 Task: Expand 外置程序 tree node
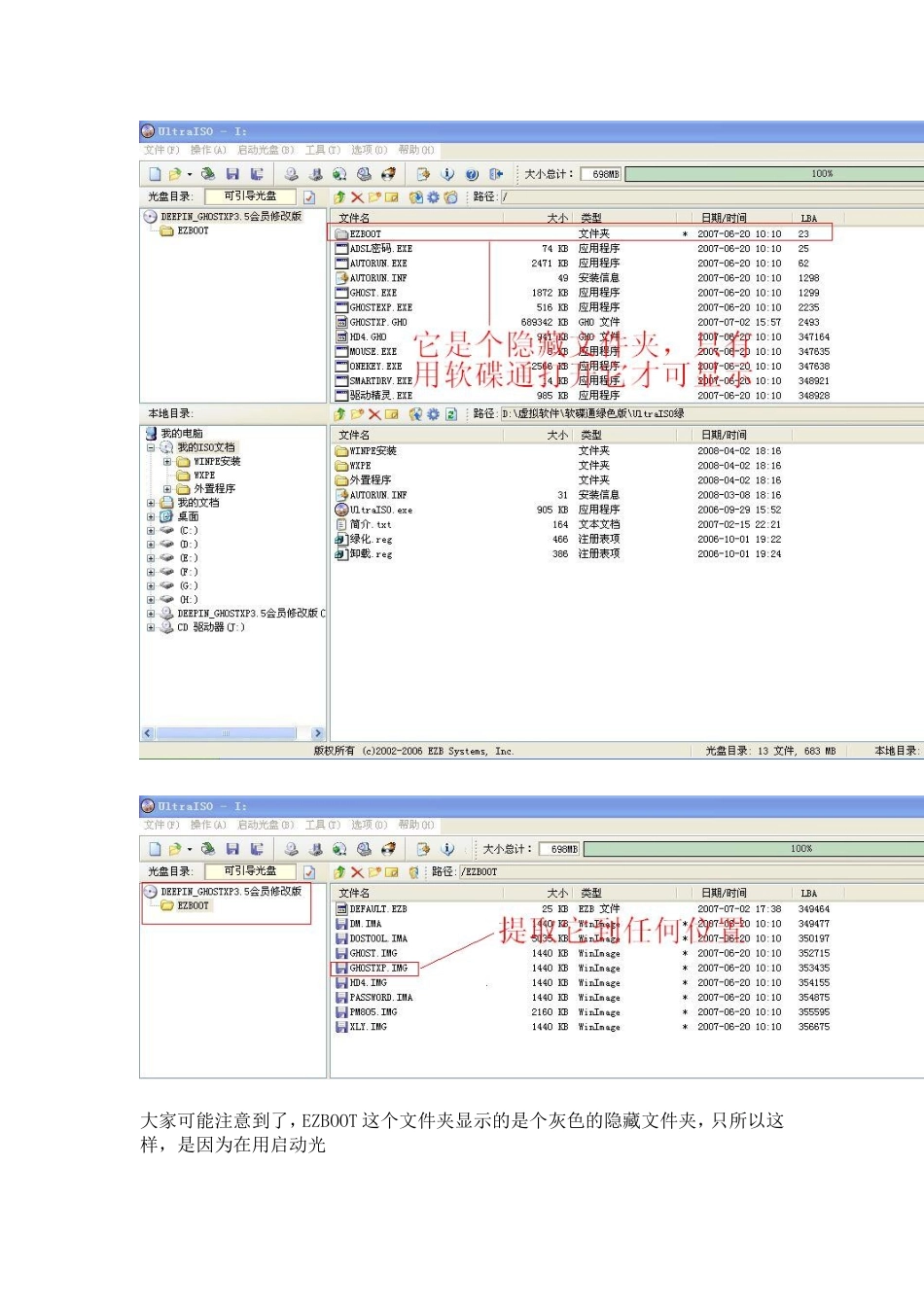pos(167,489)
